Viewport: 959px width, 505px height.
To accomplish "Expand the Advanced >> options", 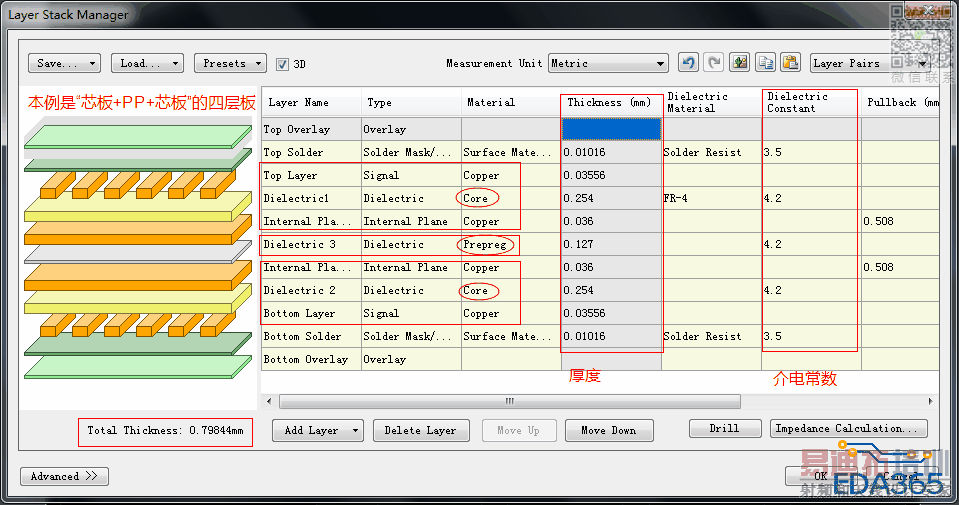I will point(64,476).
